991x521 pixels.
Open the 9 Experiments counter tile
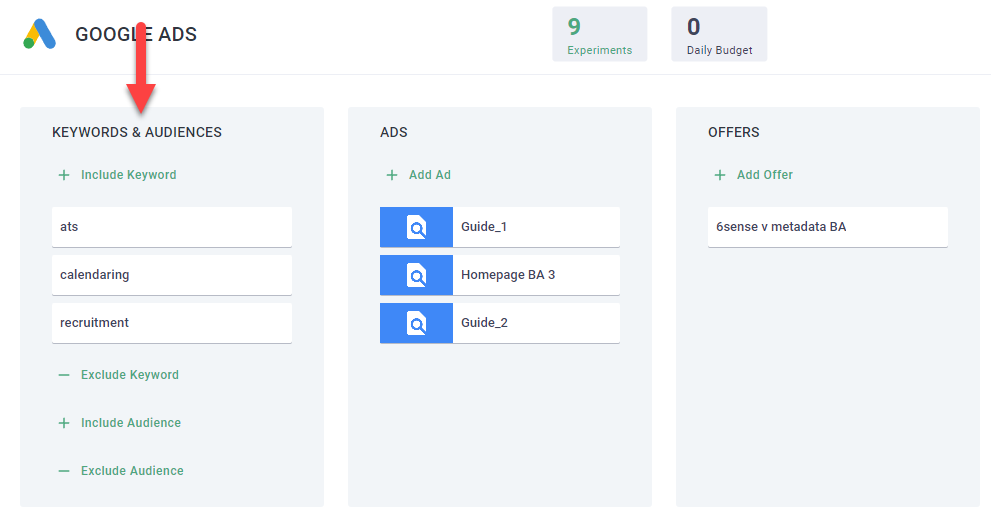point(599,34)
